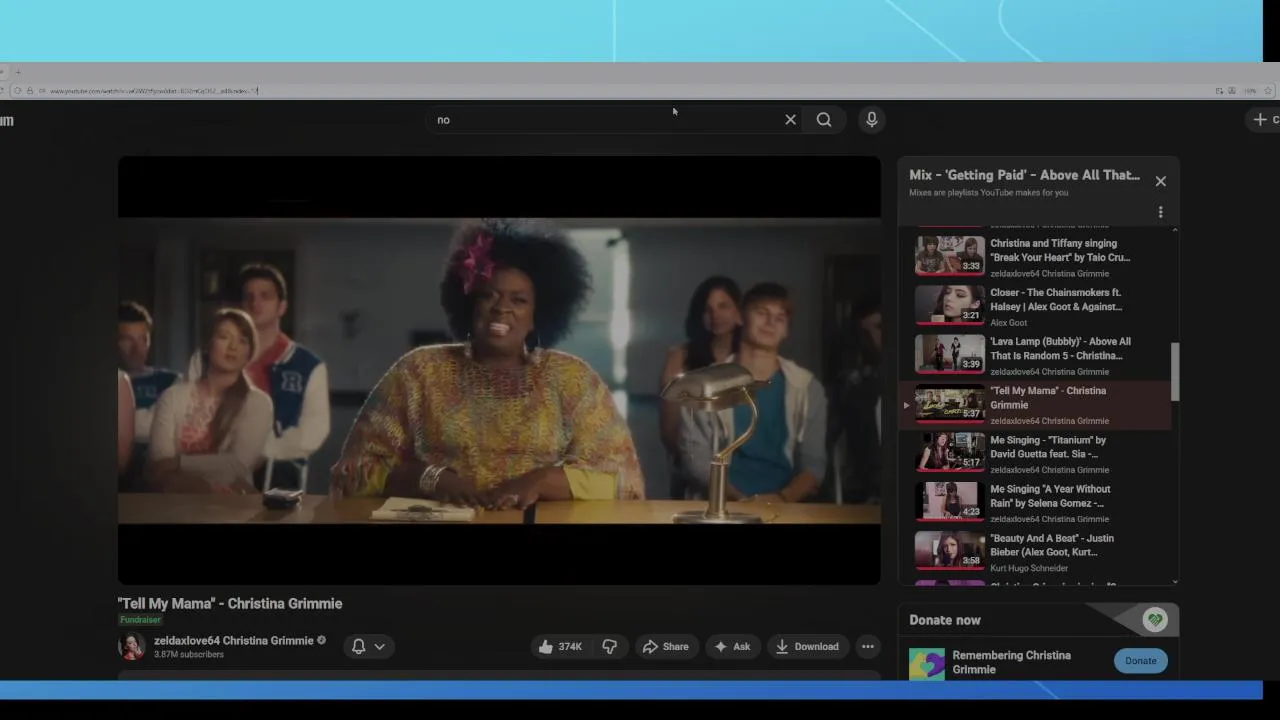Click the blue Donate button
The width and height of the screenshot is (1280, 720).
(1140, 661)
